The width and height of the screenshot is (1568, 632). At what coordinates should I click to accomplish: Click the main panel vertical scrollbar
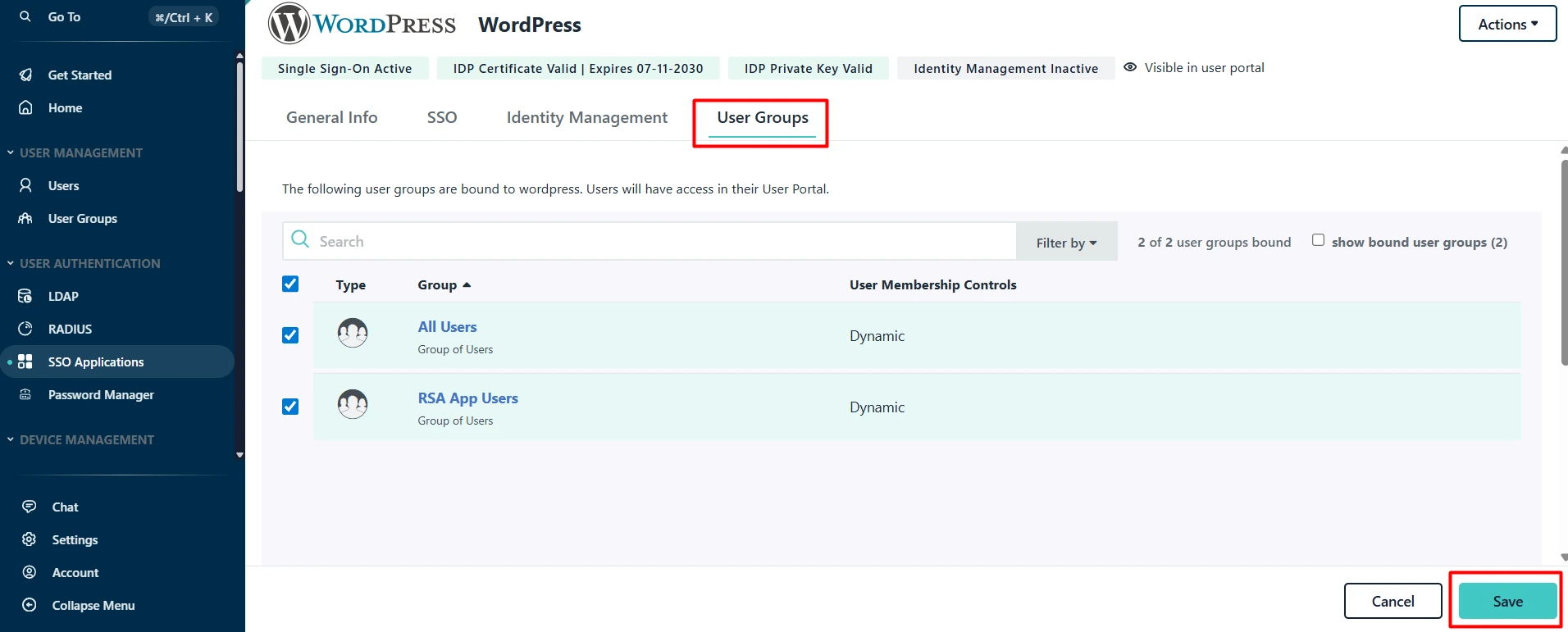point(1564,262)
